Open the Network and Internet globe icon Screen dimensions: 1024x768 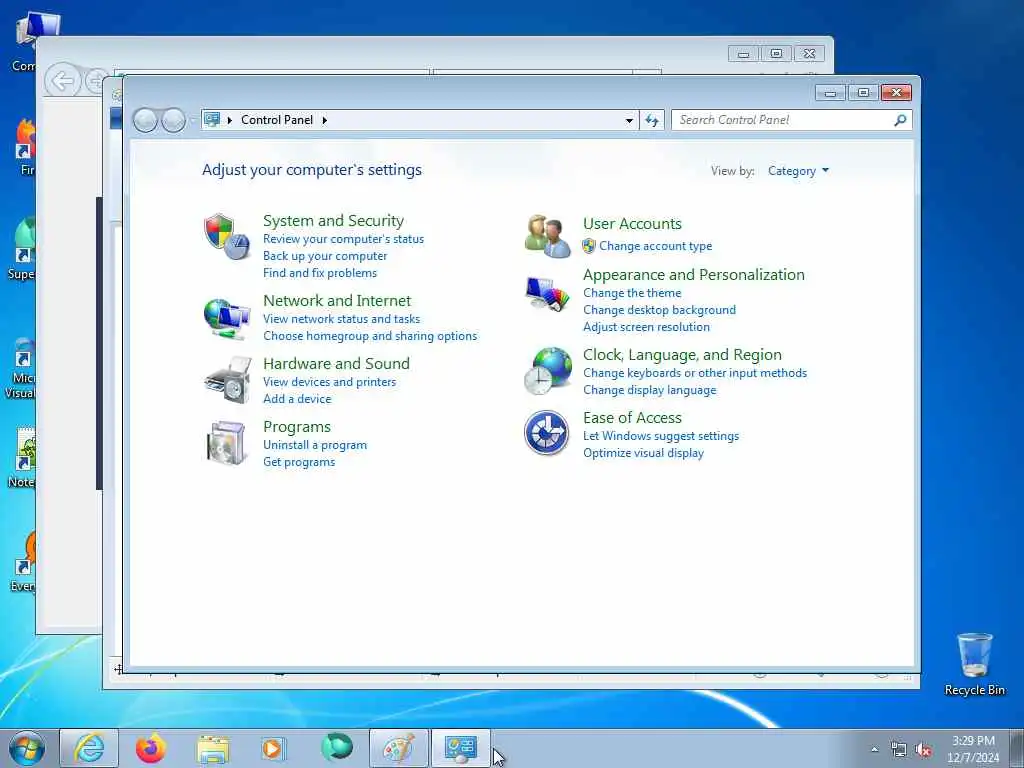pyautogui.click(x=227, y=319)
